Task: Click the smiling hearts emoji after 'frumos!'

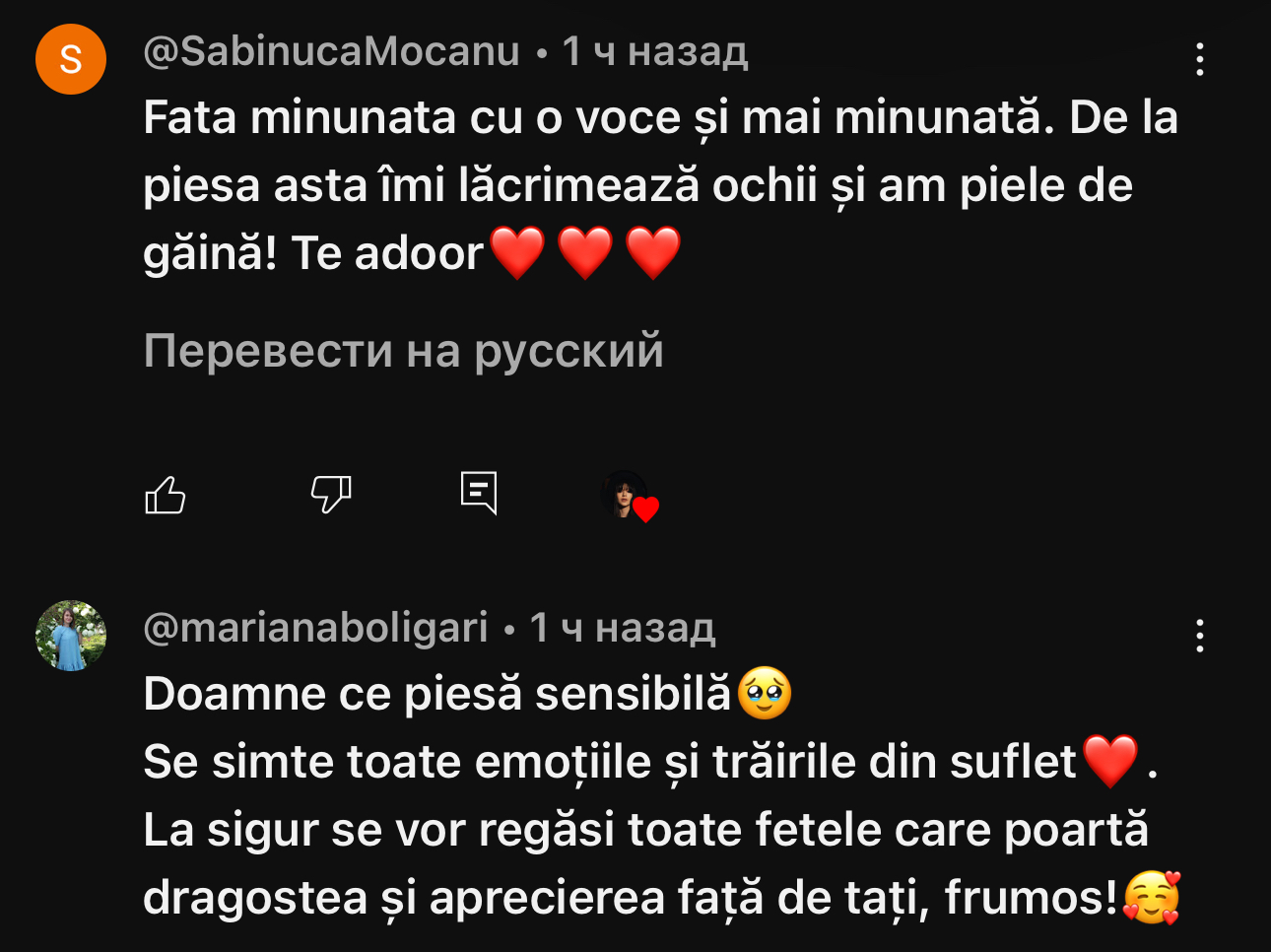Action: (x=1151, y=898)
